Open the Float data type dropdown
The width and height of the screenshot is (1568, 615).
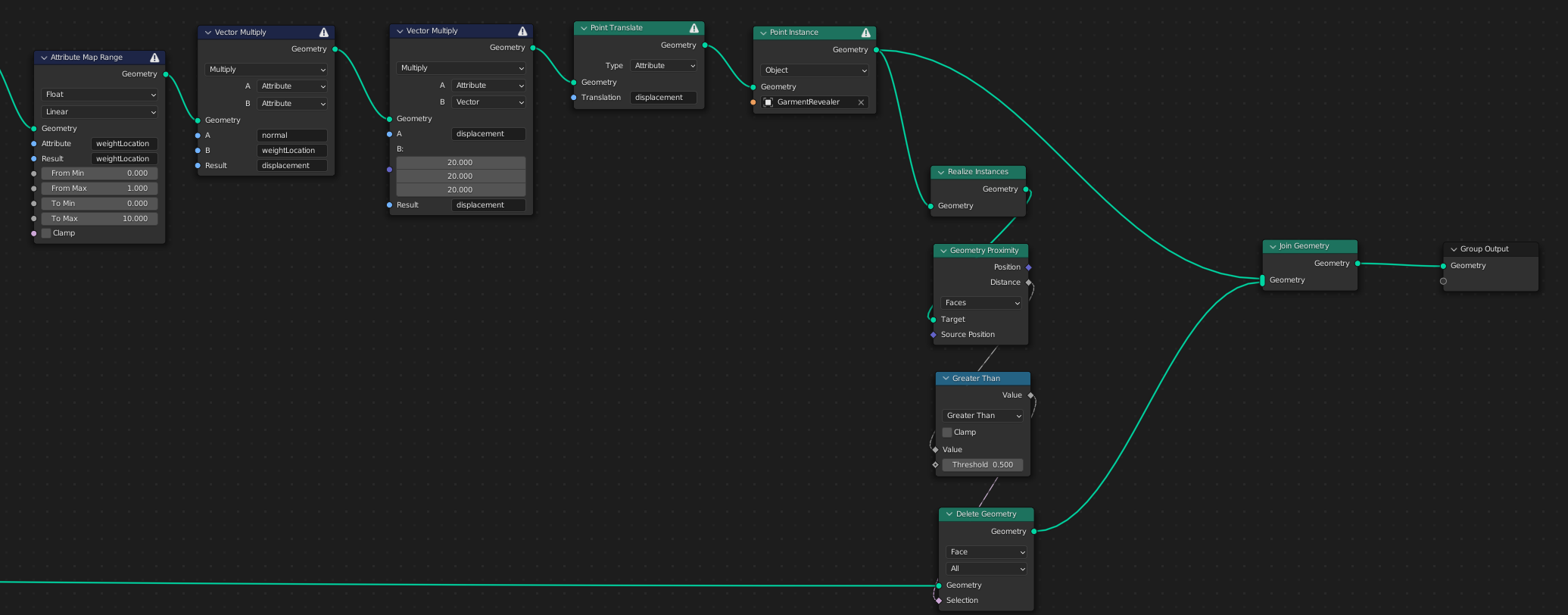pos(100,95)
